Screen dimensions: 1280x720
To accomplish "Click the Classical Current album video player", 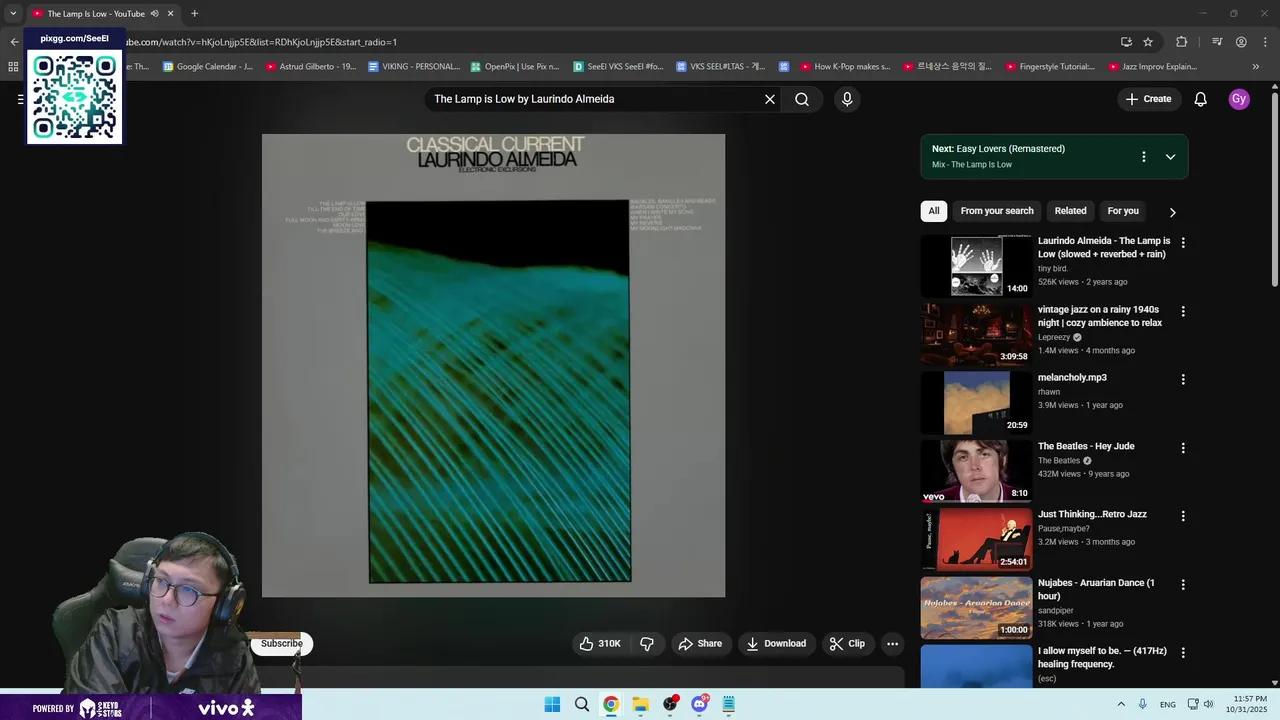I will [x=493, y=366].
